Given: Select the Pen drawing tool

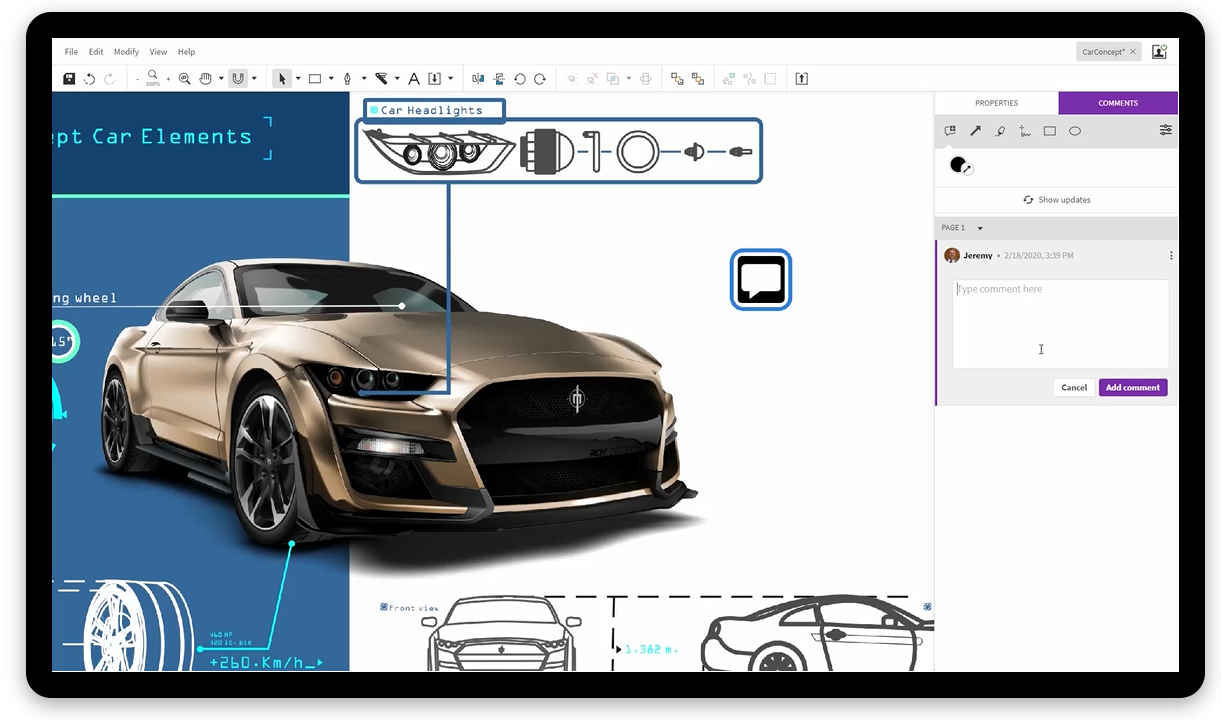Looking at the screenshot, I should pos(347,78).
